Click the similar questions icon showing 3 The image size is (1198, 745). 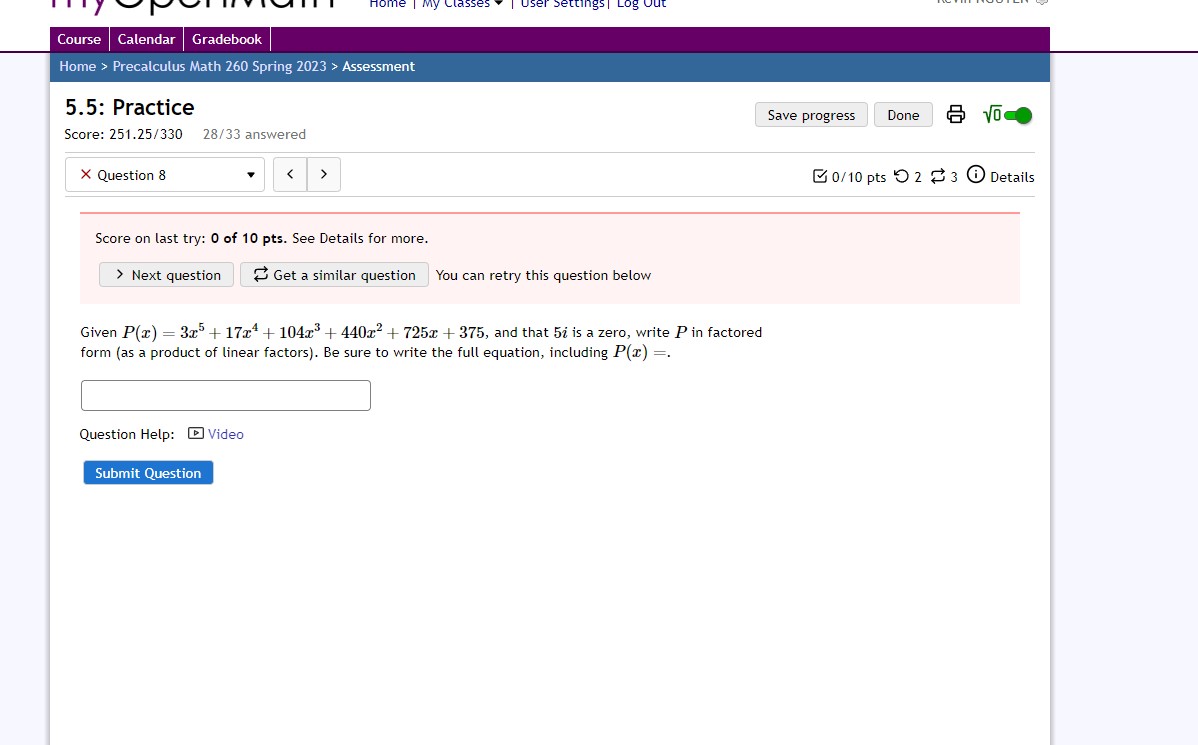[938, 176]
